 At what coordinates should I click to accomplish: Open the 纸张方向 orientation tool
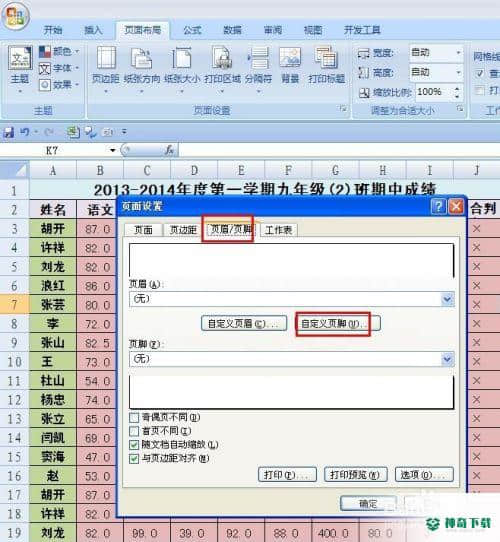coord(142,67)
